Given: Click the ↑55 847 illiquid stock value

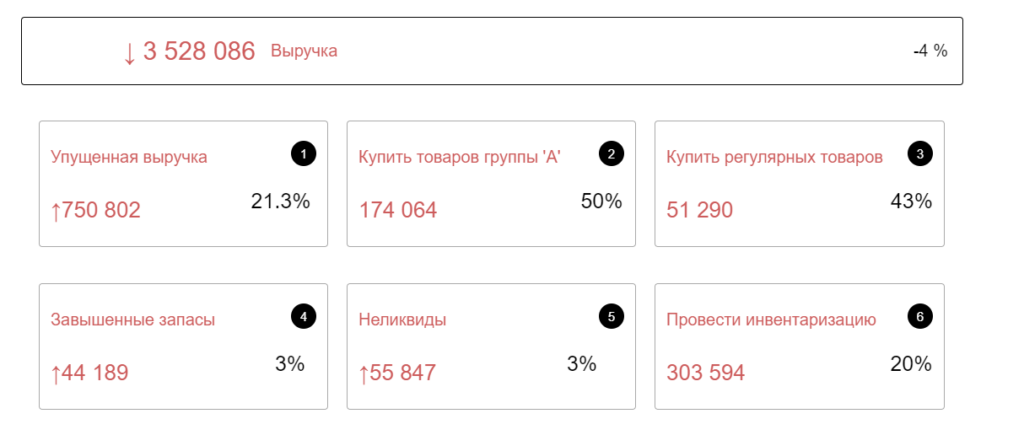Looking at the screenshot, I should [x=397, y=373].
